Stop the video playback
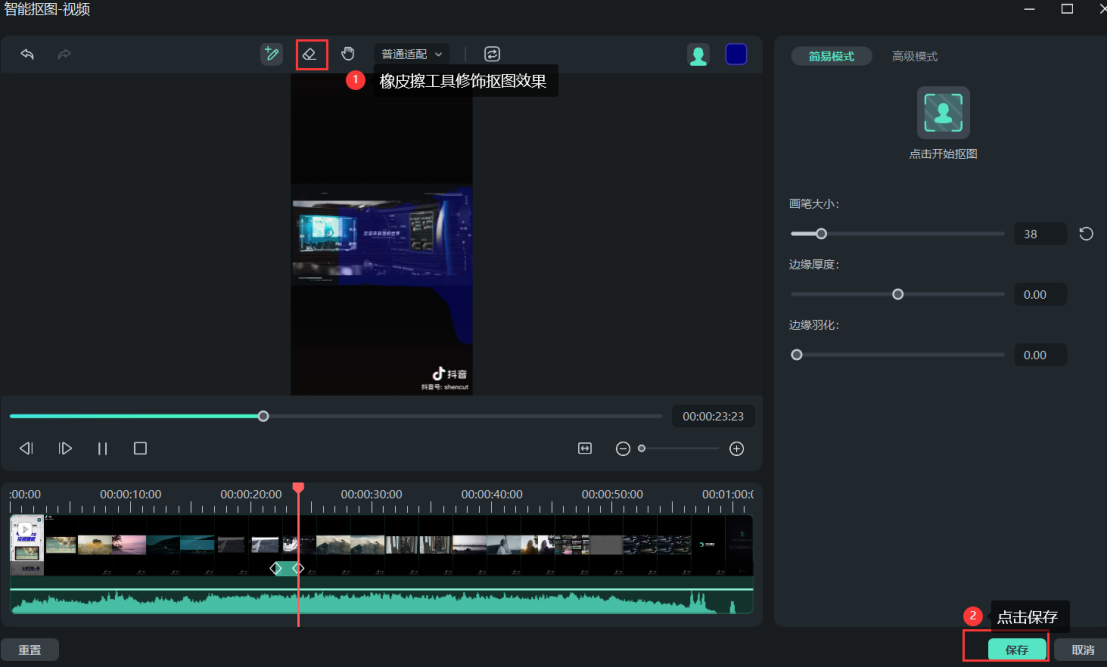 140,449
